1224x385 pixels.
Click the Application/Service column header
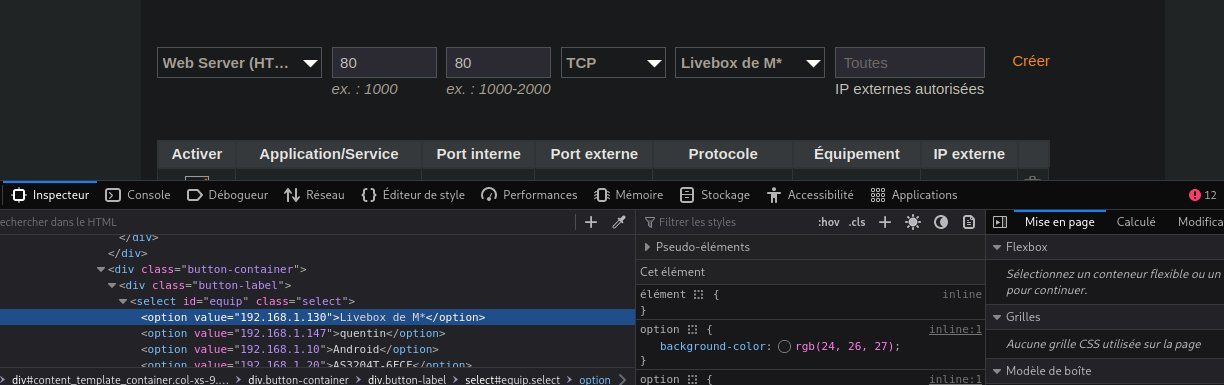pyautogui.click(x=329, y=154)
